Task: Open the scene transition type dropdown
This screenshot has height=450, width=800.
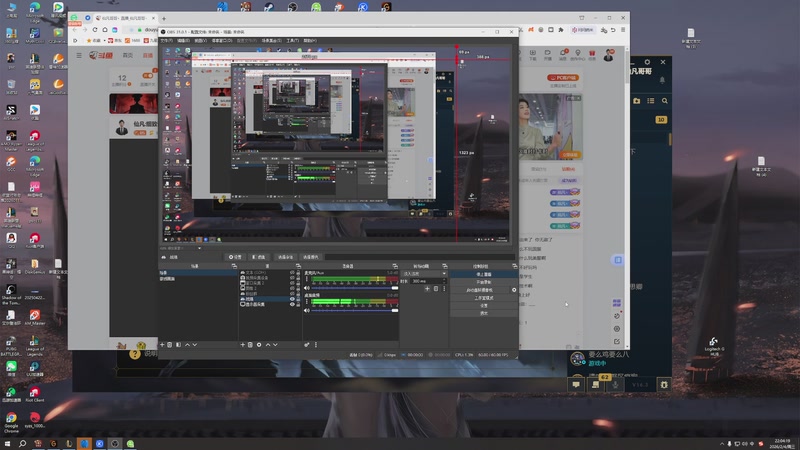Action: pos(423,274)
